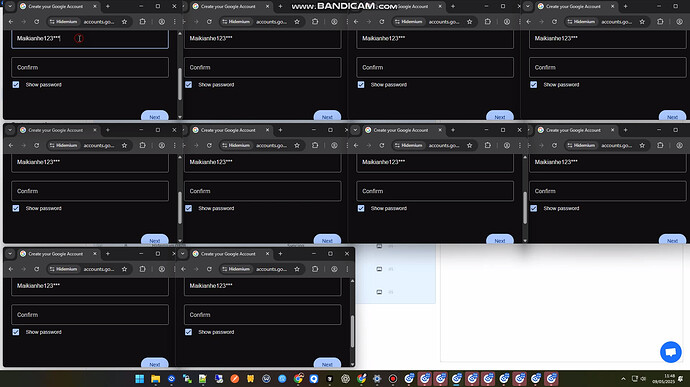The image size is (690, 387).
Task: Open the red record icon on taskbar
Action: (x=393, y=379)
